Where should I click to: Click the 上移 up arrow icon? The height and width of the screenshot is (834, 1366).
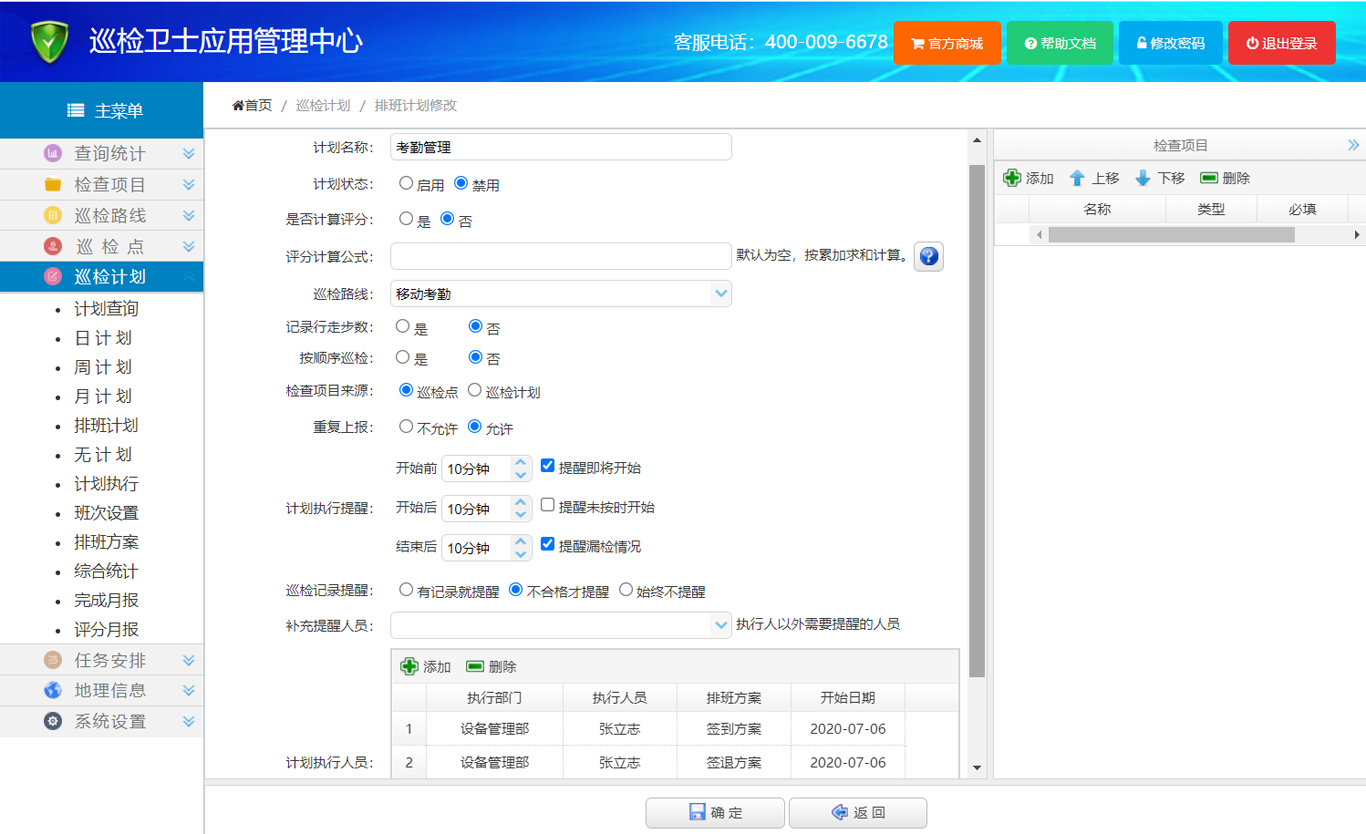coord(1077,178)
